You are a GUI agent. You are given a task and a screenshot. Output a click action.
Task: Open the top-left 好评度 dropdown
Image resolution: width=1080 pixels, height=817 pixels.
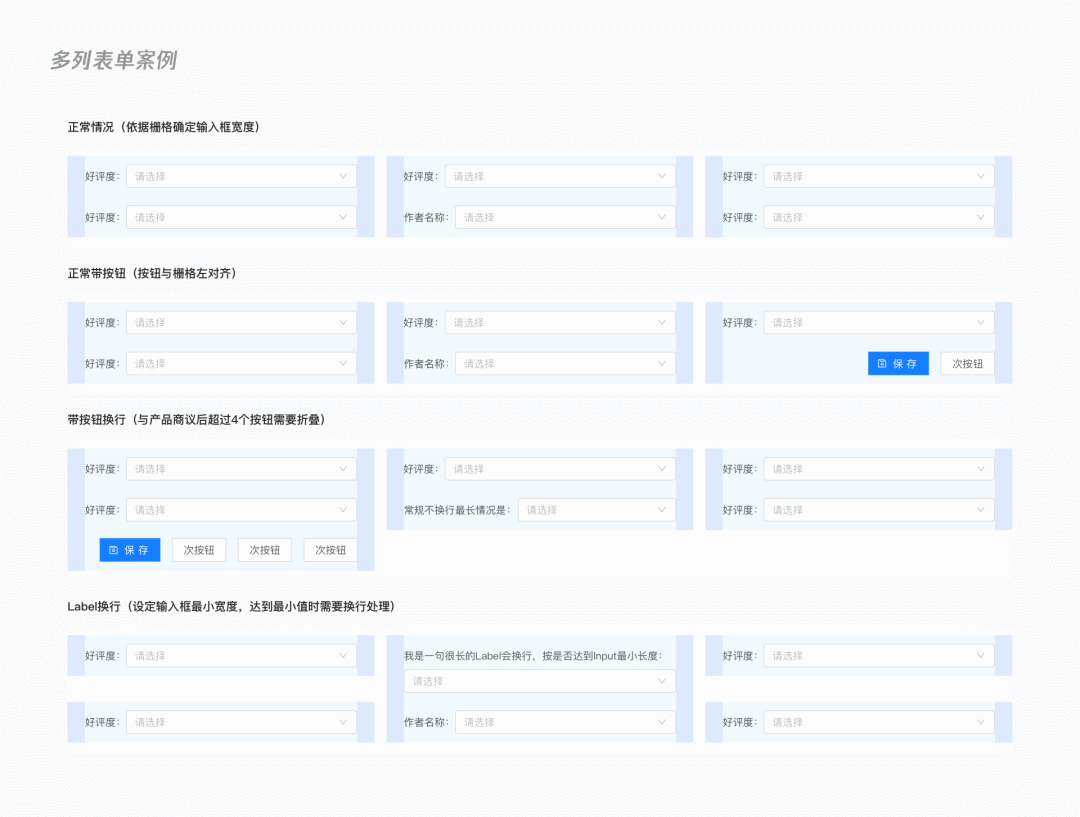(240, 176)
